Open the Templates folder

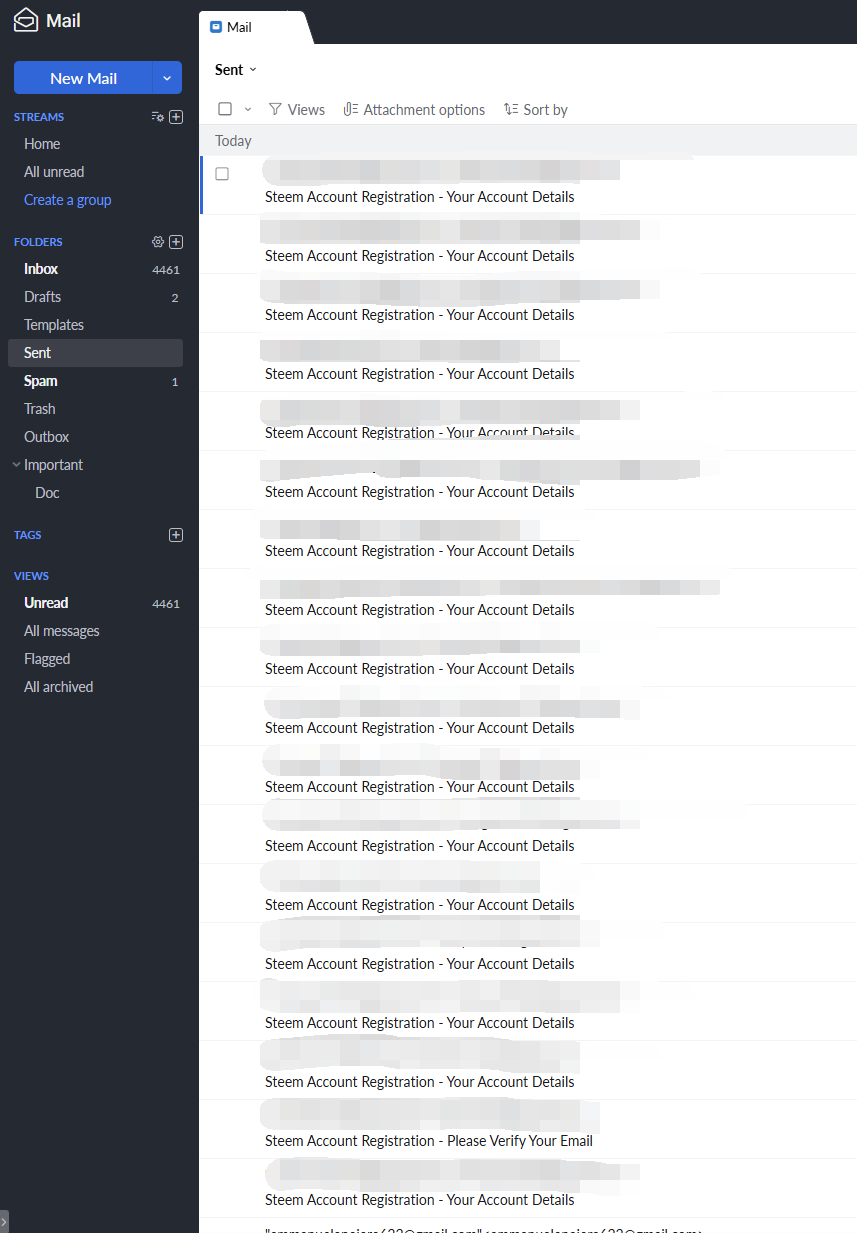[x=96, y=325]
